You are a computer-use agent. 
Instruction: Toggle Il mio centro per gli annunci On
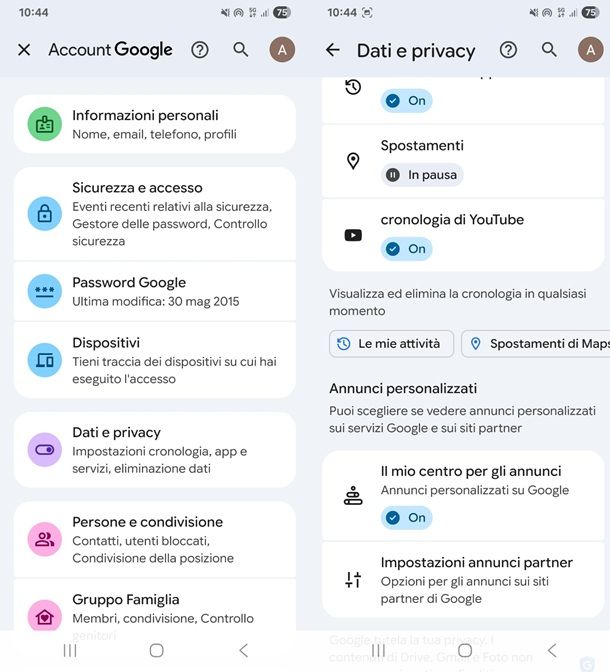[x=407, y=517]
